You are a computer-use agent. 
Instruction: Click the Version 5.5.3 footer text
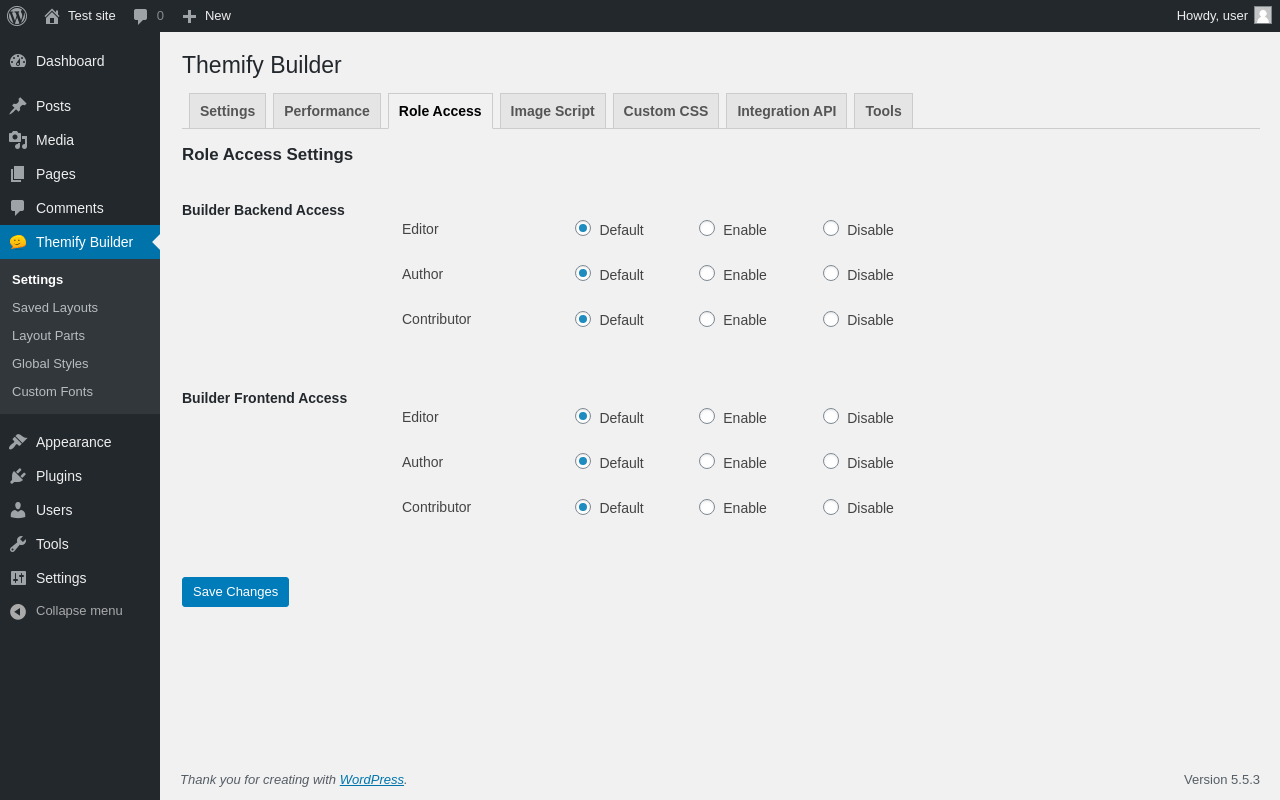tap(1222, 779)
